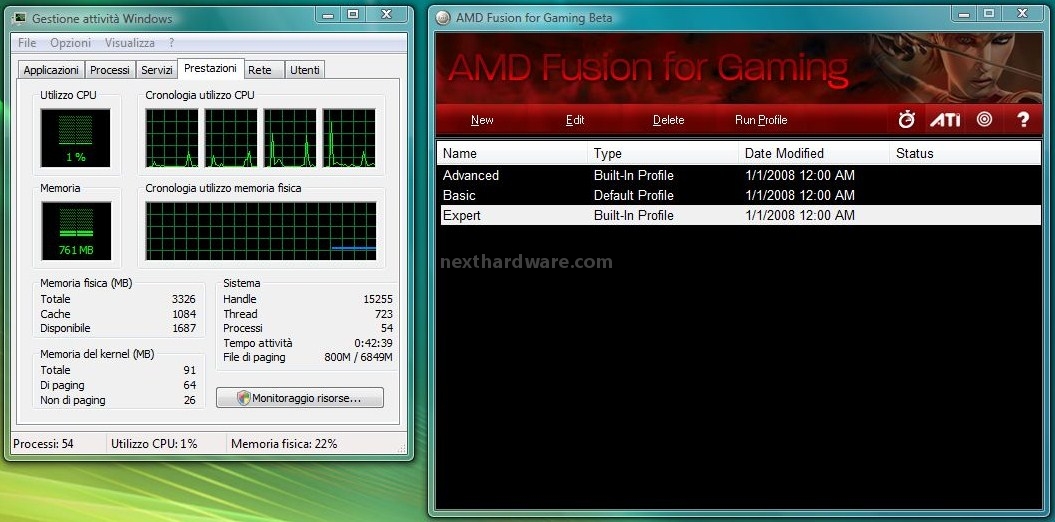Screen dimensions: 1055x522
Task: Click the memoria fisica Totale value 3326
Action: [x=184, y=299]
